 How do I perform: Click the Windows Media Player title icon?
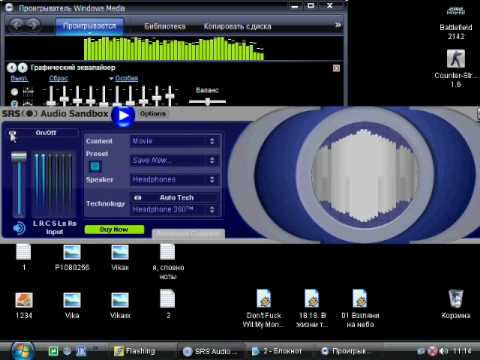[x=9, y=7]
